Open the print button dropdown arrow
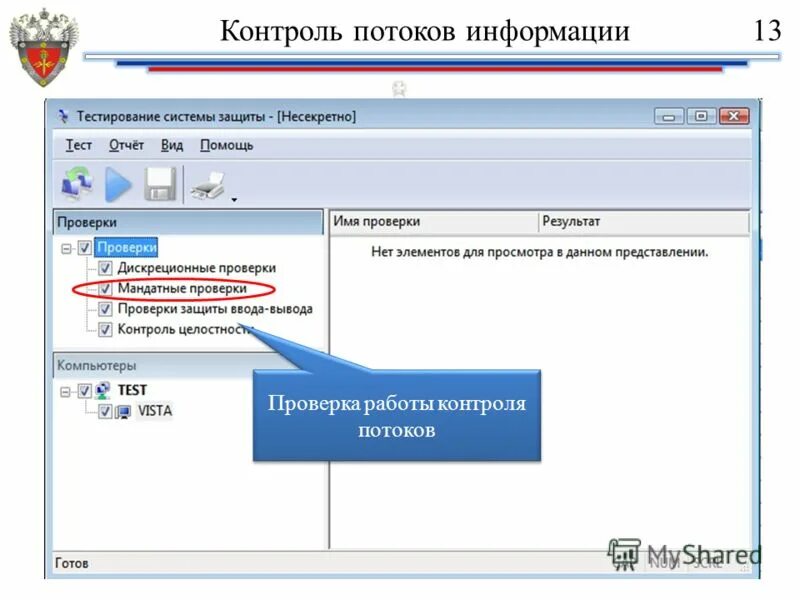This screenshot has width=800, height=600. (x=232, y=199)
